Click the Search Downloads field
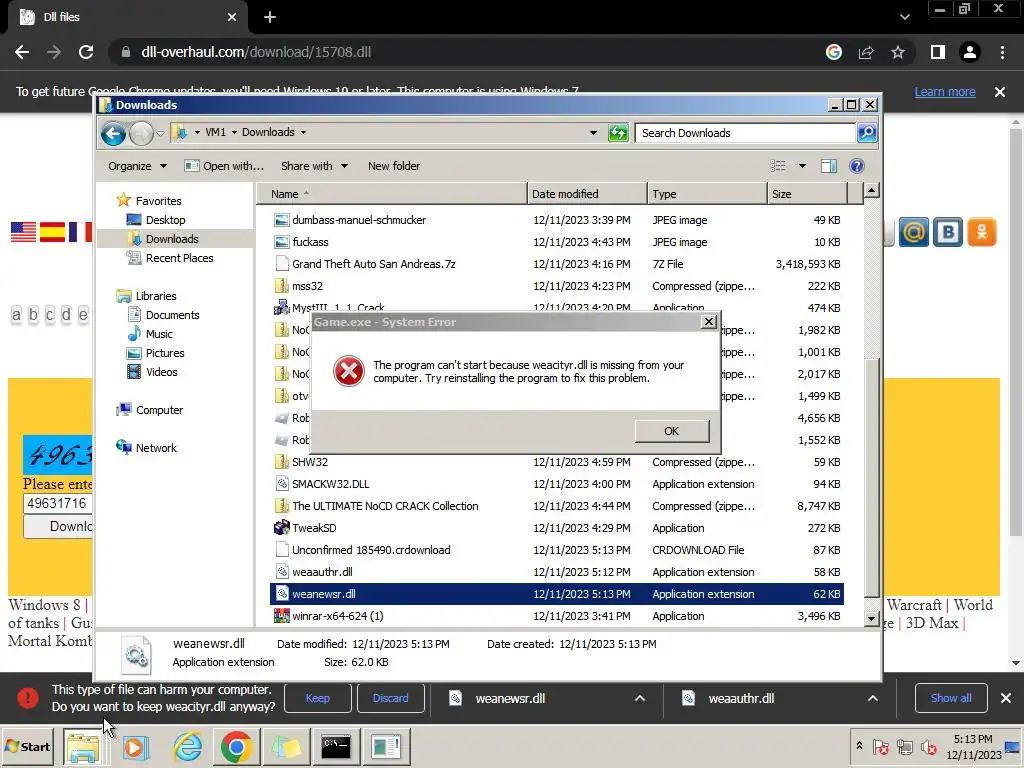The height and width of the screenshot is (768, 1024). click(x=744, y=133)
